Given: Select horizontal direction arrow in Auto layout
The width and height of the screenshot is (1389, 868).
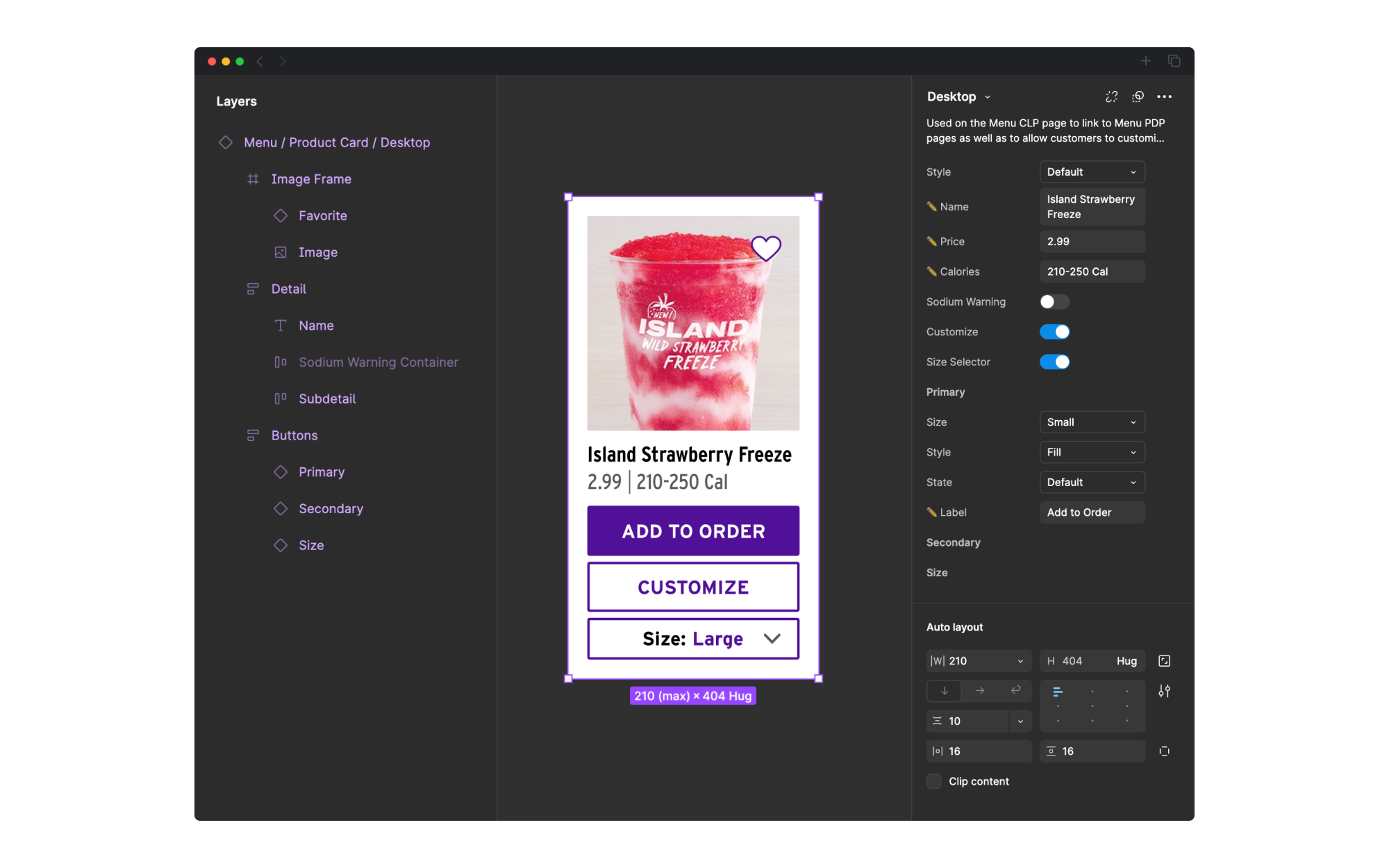Looking at the screenshot, I should [980, 690].
